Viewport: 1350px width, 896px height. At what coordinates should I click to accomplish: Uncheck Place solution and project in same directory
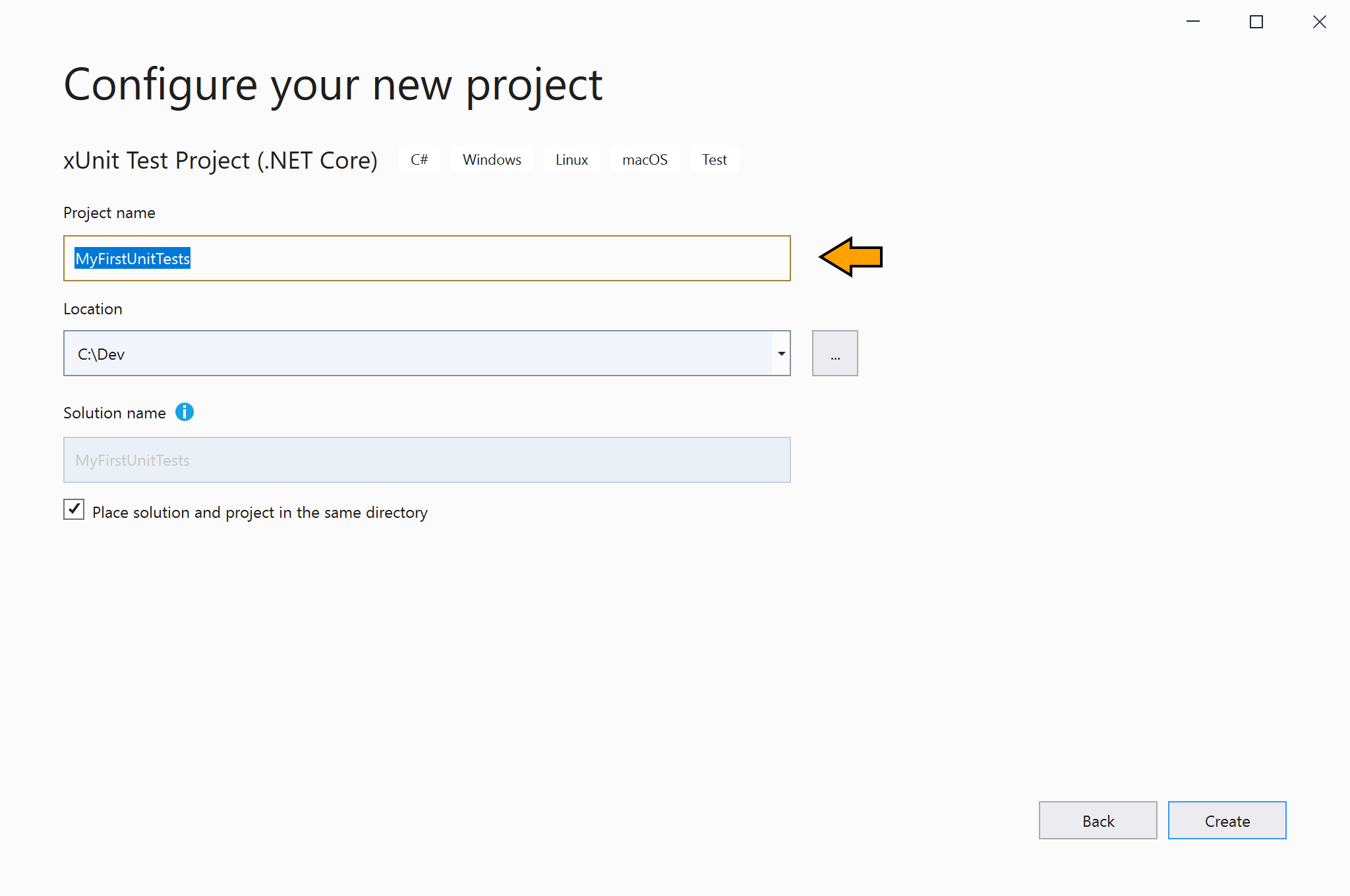click(x=73, y=509)
